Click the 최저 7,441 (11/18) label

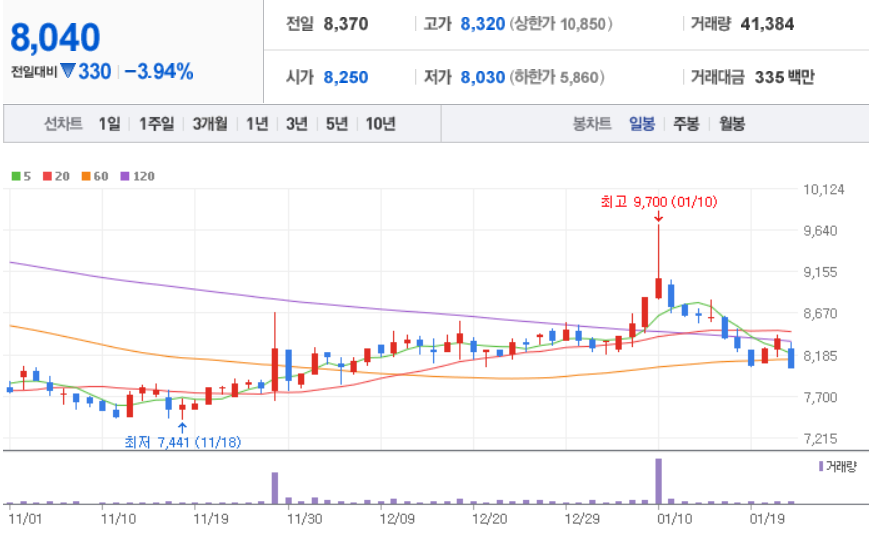183,442
